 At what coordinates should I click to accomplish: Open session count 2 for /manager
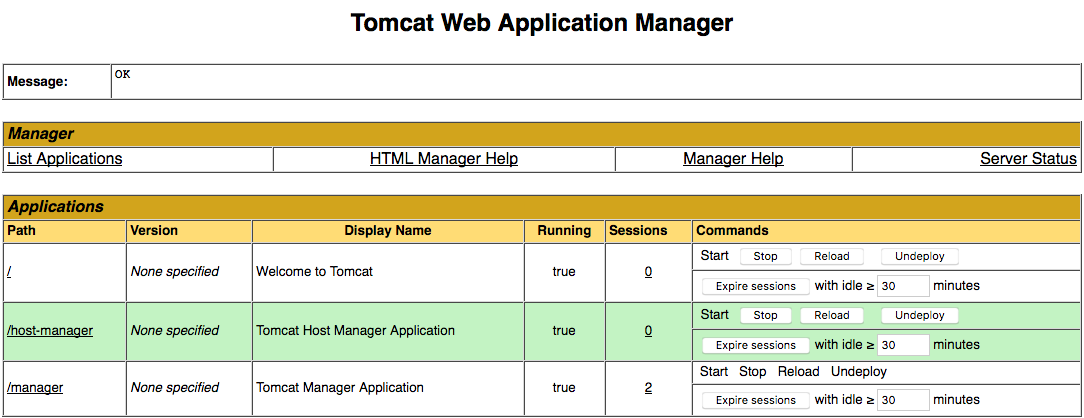click(x=648, y=388)
